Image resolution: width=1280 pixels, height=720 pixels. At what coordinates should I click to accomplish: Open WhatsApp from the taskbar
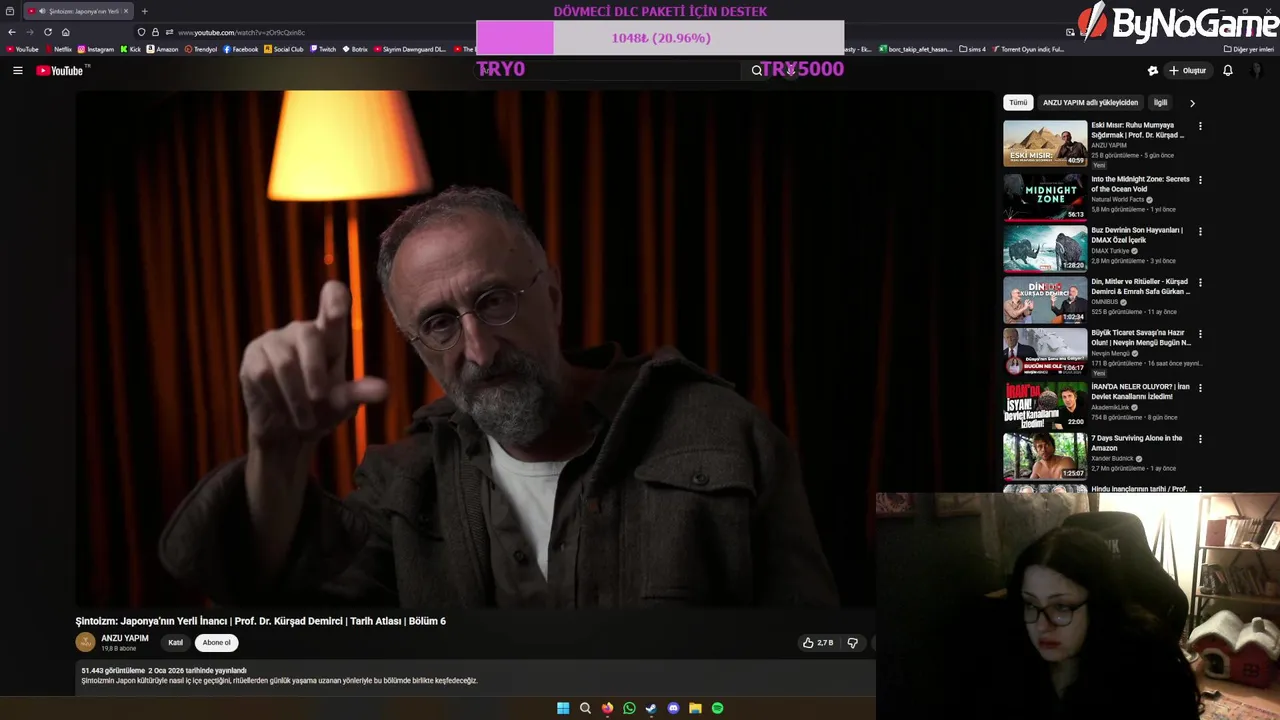[629, 708]
